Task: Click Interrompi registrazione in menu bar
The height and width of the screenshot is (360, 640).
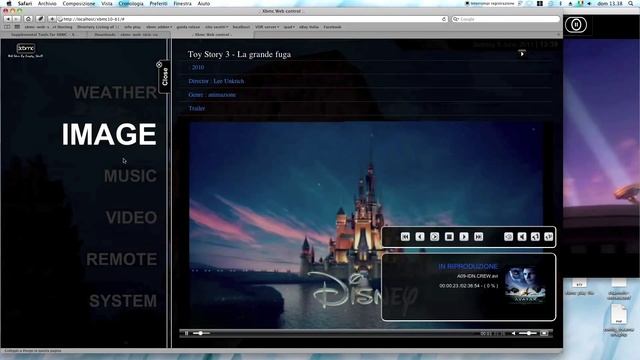Action: click(490, 3)
